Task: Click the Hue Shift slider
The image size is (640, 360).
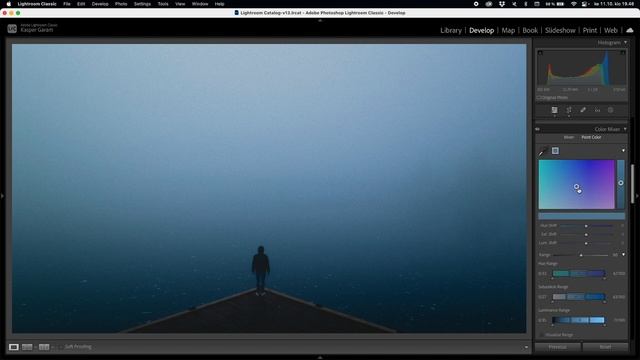Action: pos(586,226)
